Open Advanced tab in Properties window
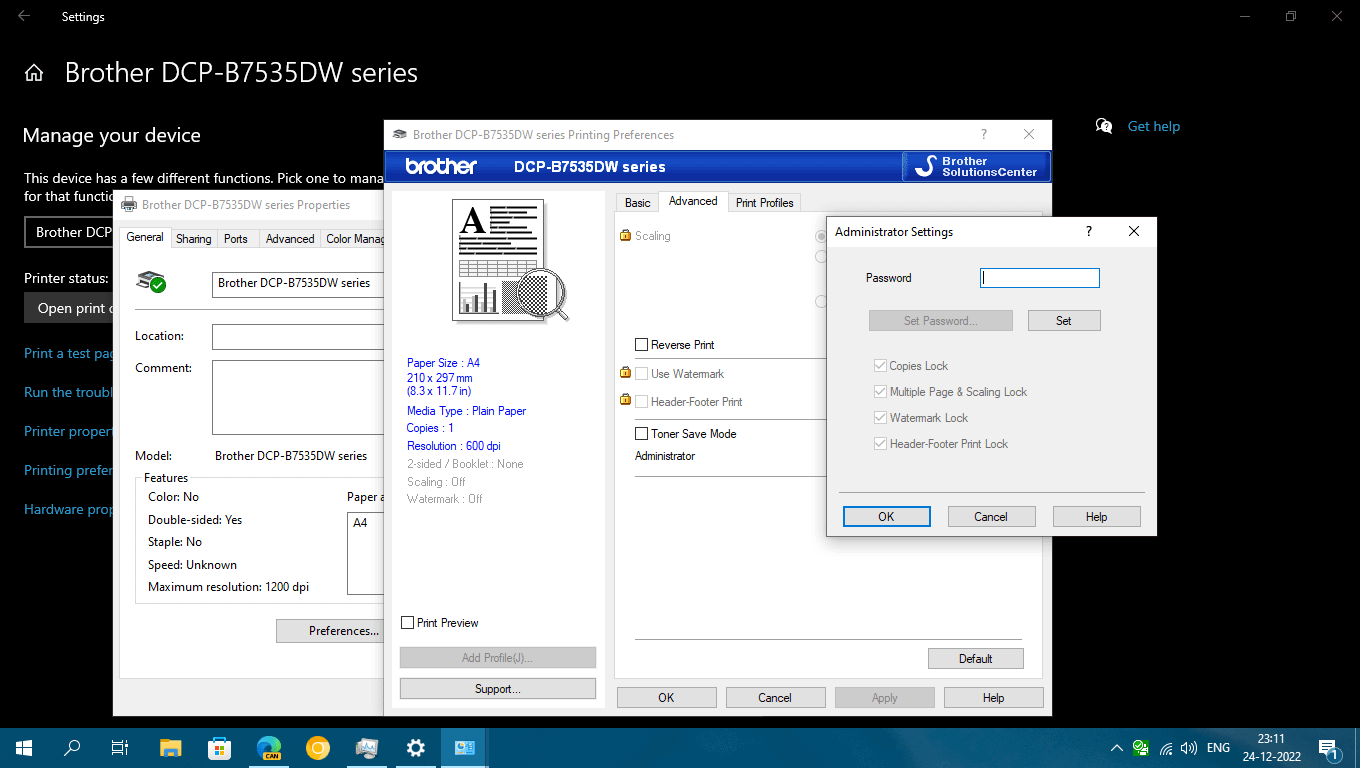 (x=290, y=239)
